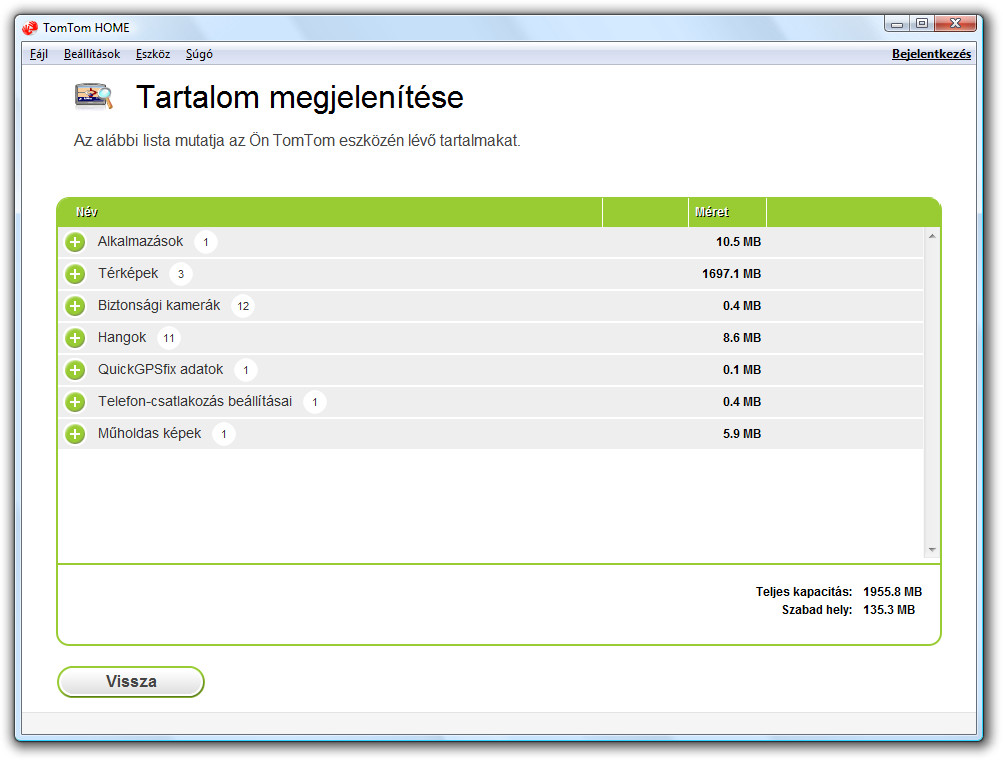
Task: Click the 5.9 MB size value
Action: point(742,434)
